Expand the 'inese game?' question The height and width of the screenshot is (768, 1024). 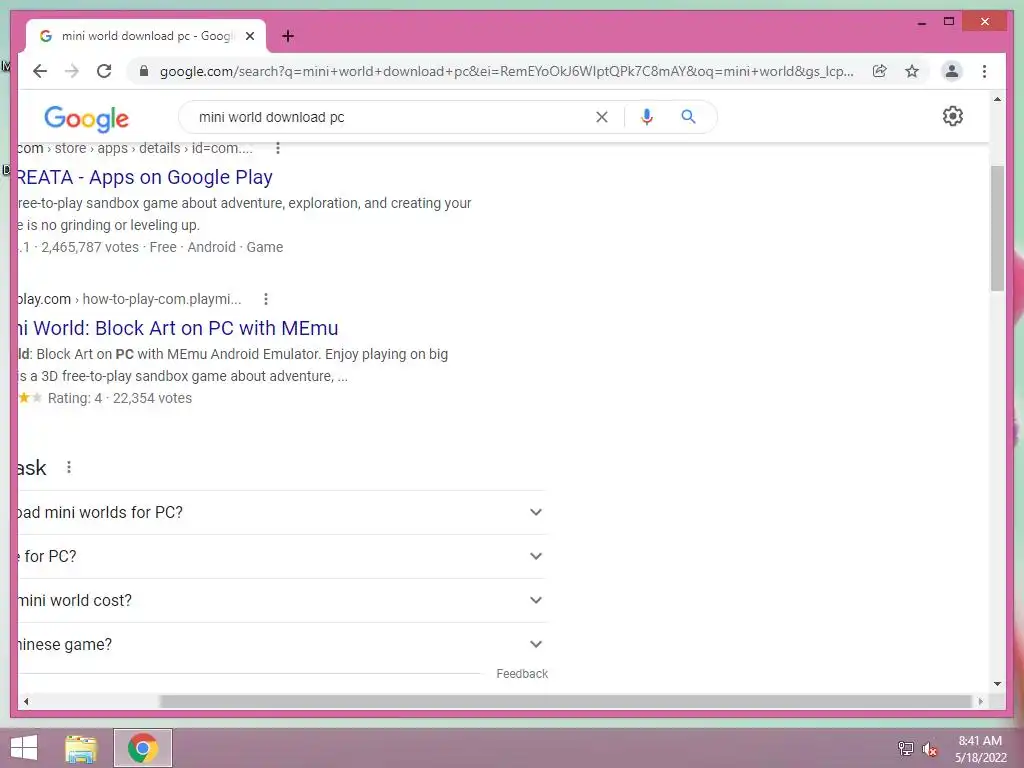[282, 644]
